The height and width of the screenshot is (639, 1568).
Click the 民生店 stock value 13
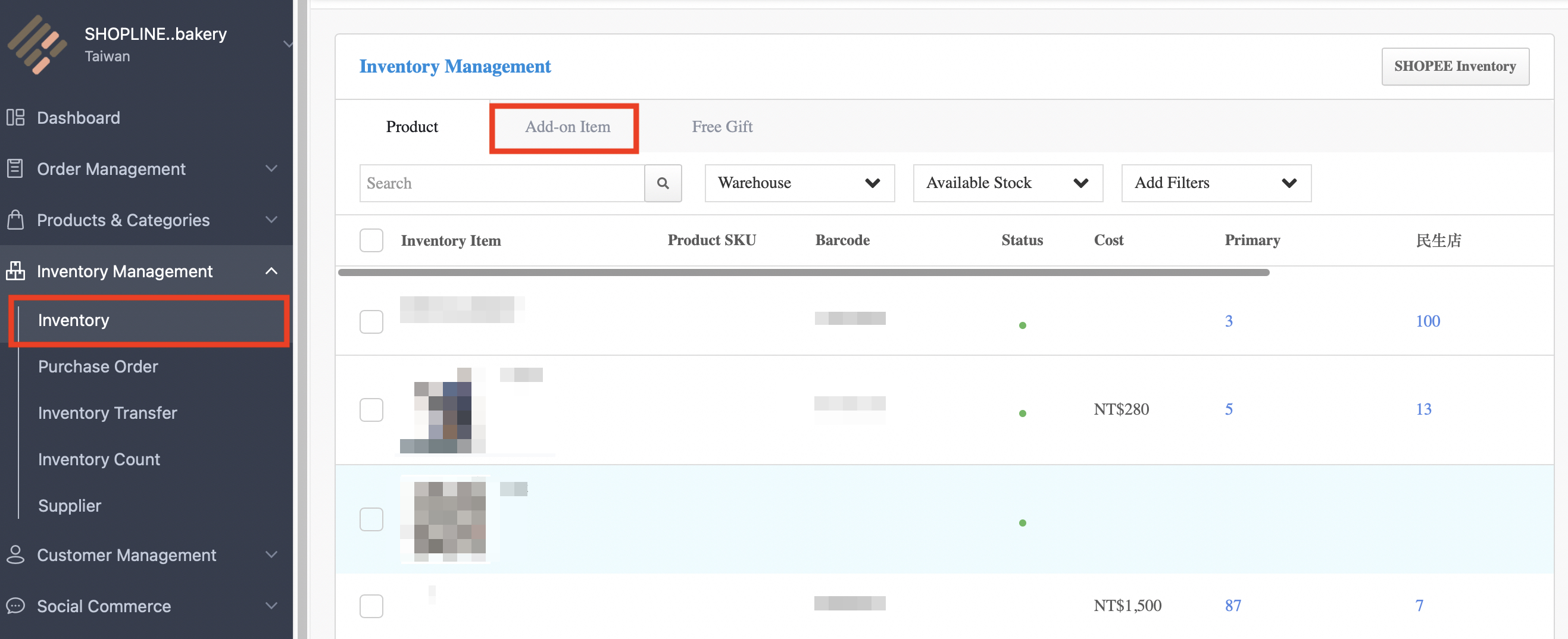point(1423,409)
